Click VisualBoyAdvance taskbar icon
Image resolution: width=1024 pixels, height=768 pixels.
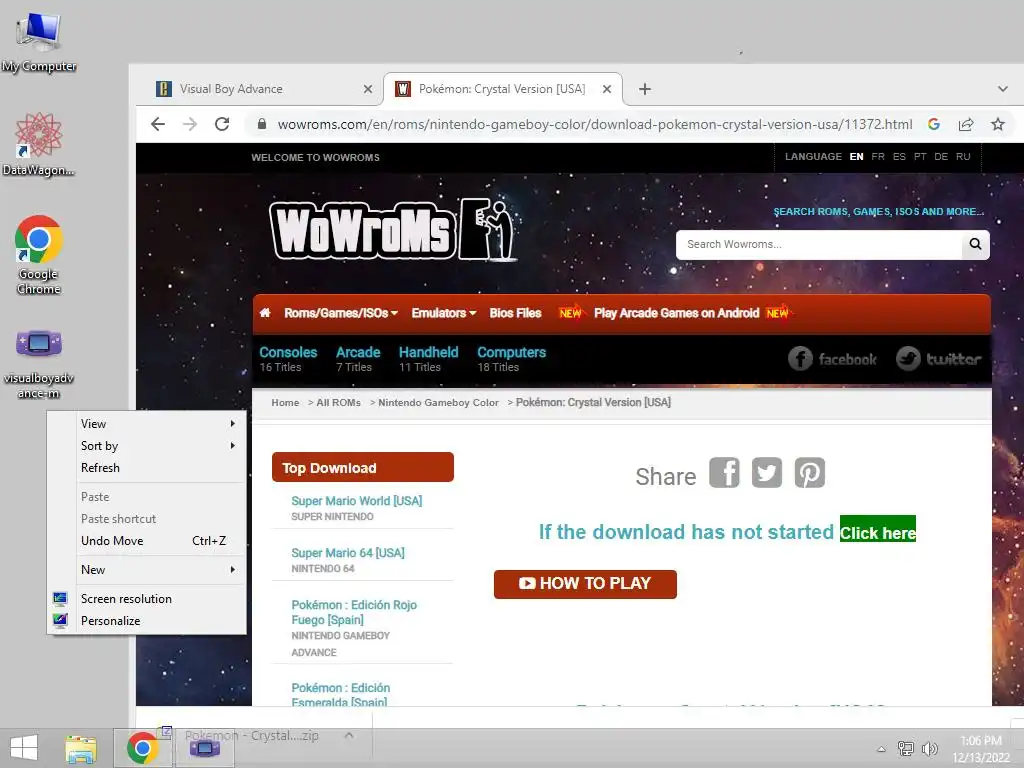tap(204, 748)
